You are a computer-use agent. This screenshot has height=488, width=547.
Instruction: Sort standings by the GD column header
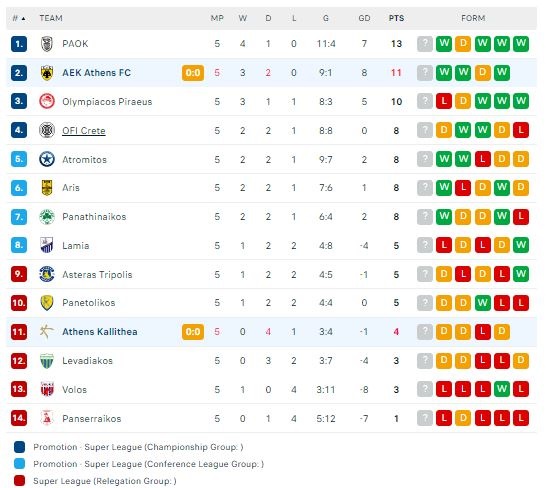tap(364, 18)
